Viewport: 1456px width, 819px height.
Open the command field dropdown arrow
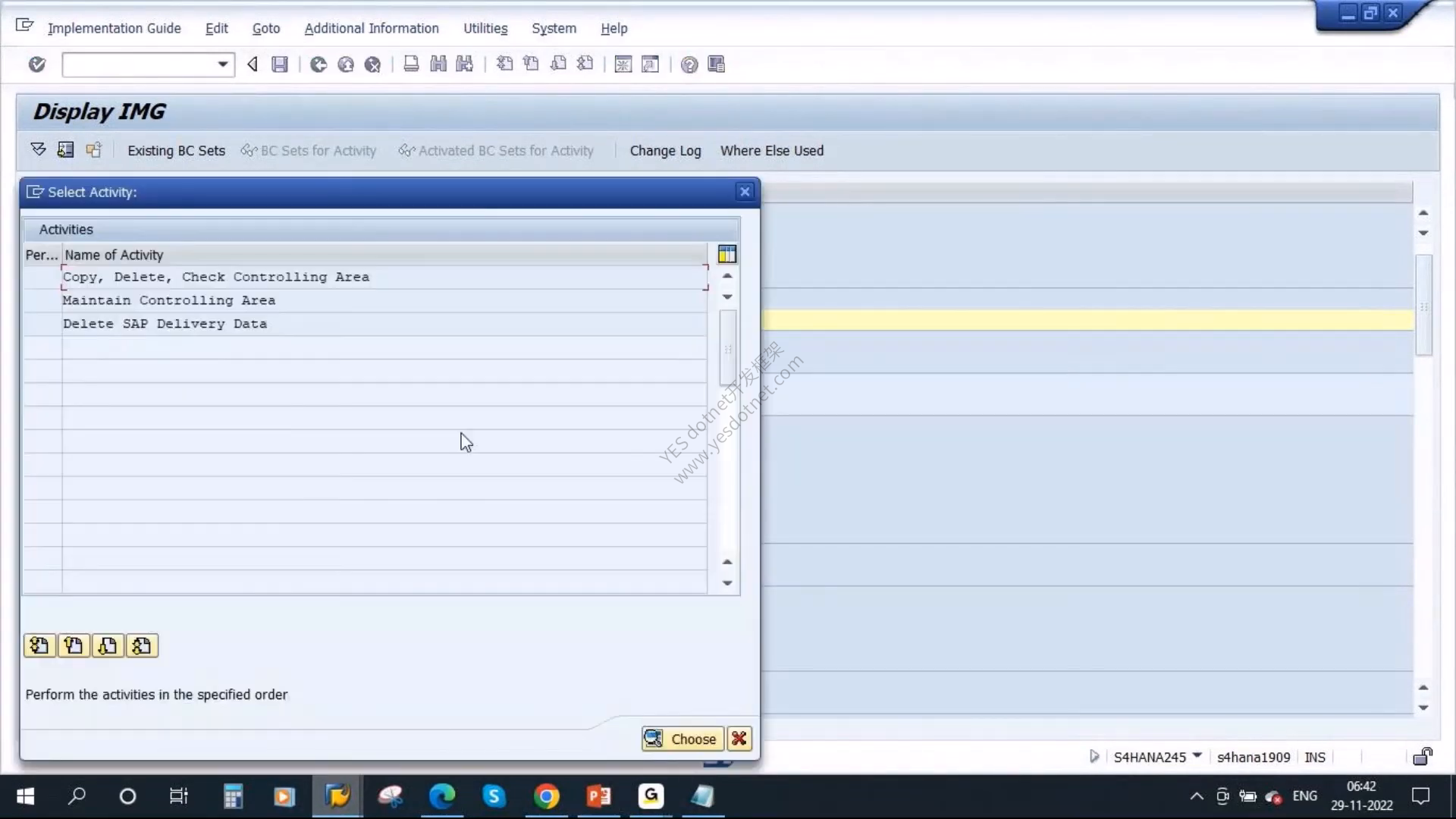coord(222,64)
